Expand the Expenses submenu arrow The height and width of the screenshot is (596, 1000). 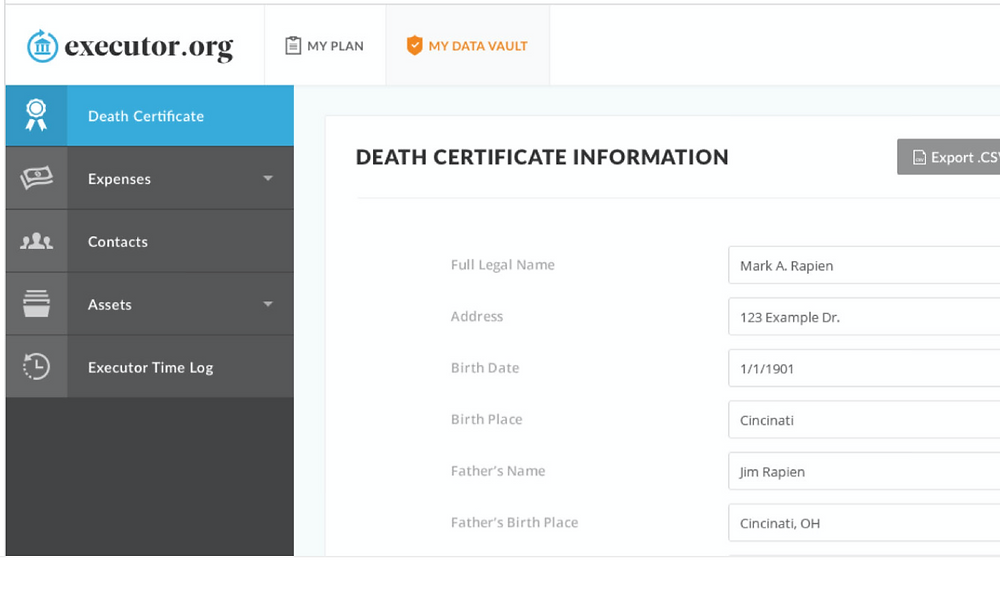pyautogui.click(x=268, y=178)
